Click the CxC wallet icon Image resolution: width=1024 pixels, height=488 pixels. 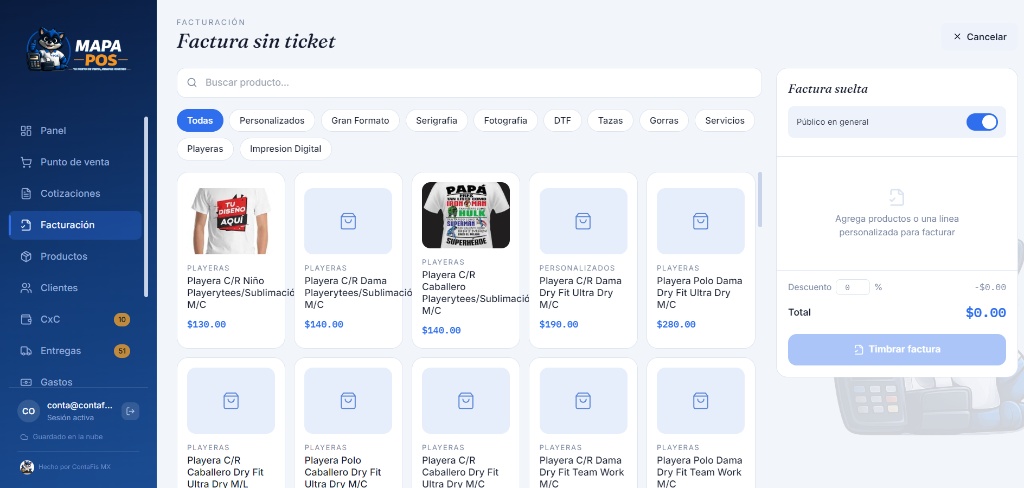pyautogui.click(x=26, y=319)
